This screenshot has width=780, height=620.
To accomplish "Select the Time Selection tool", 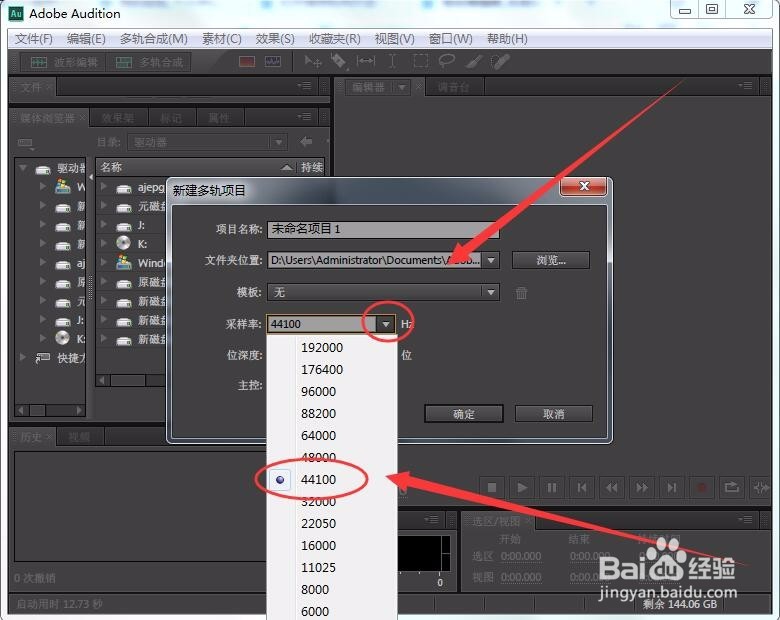I will coord(392,62).
